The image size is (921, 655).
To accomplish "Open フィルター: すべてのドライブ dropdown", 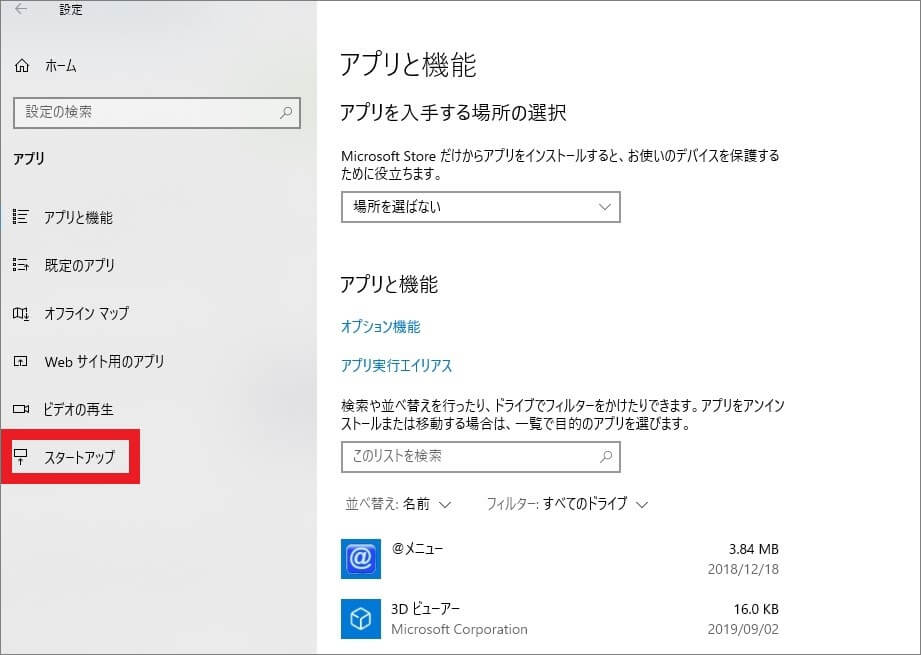I will [567, 504].
